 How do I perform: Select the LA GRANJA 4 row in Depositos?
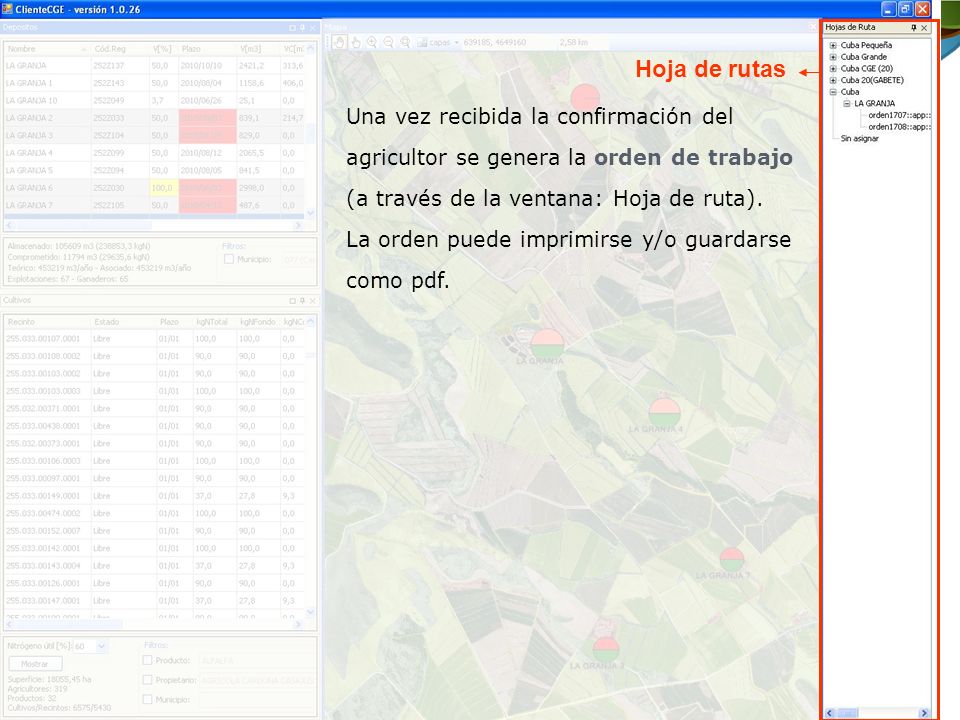point(154,153)
